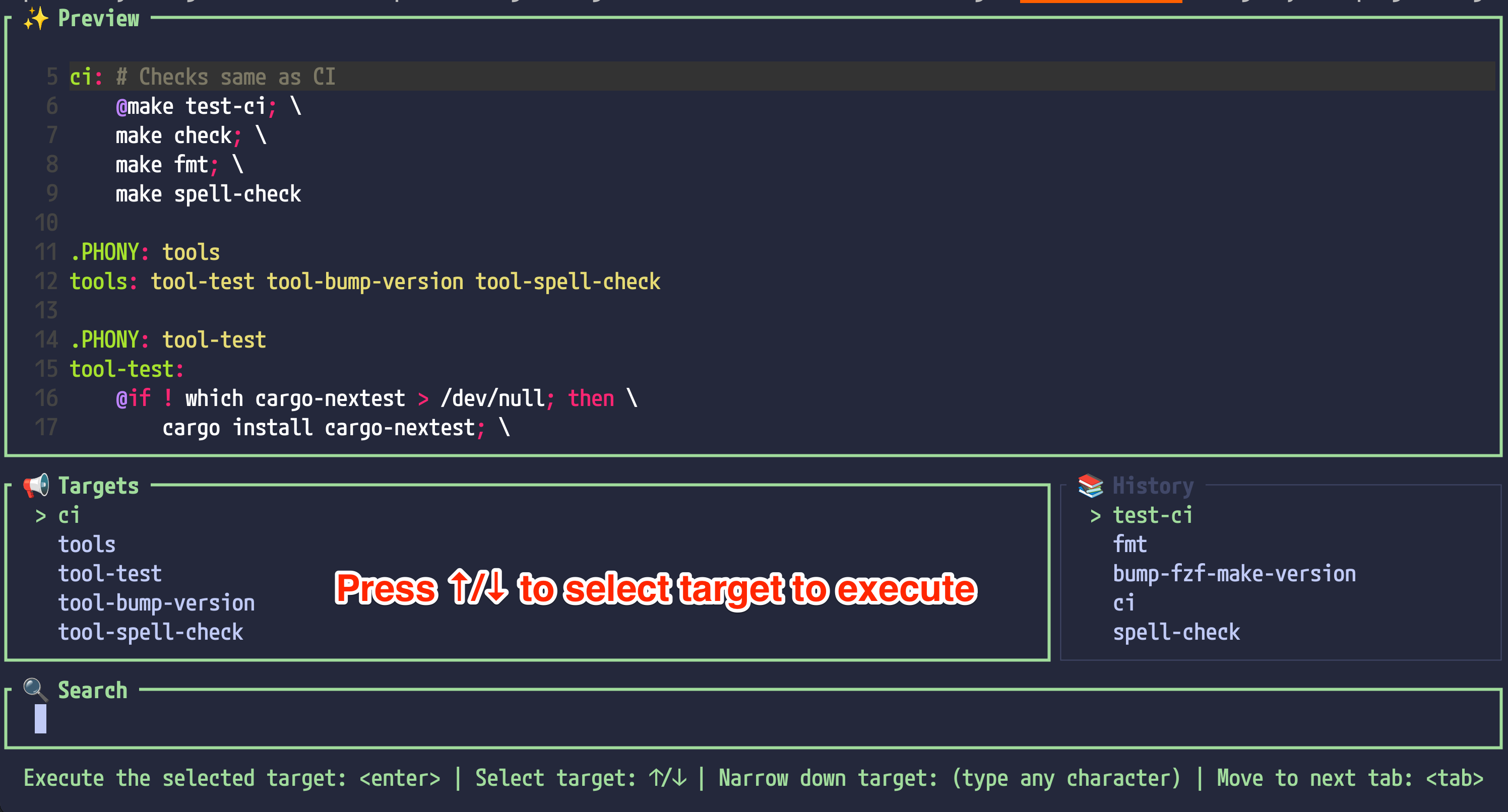Select the tool-bump-version target
This screenshot has width=1508, height=812.
pyautogui.click(x=156, y=603)
